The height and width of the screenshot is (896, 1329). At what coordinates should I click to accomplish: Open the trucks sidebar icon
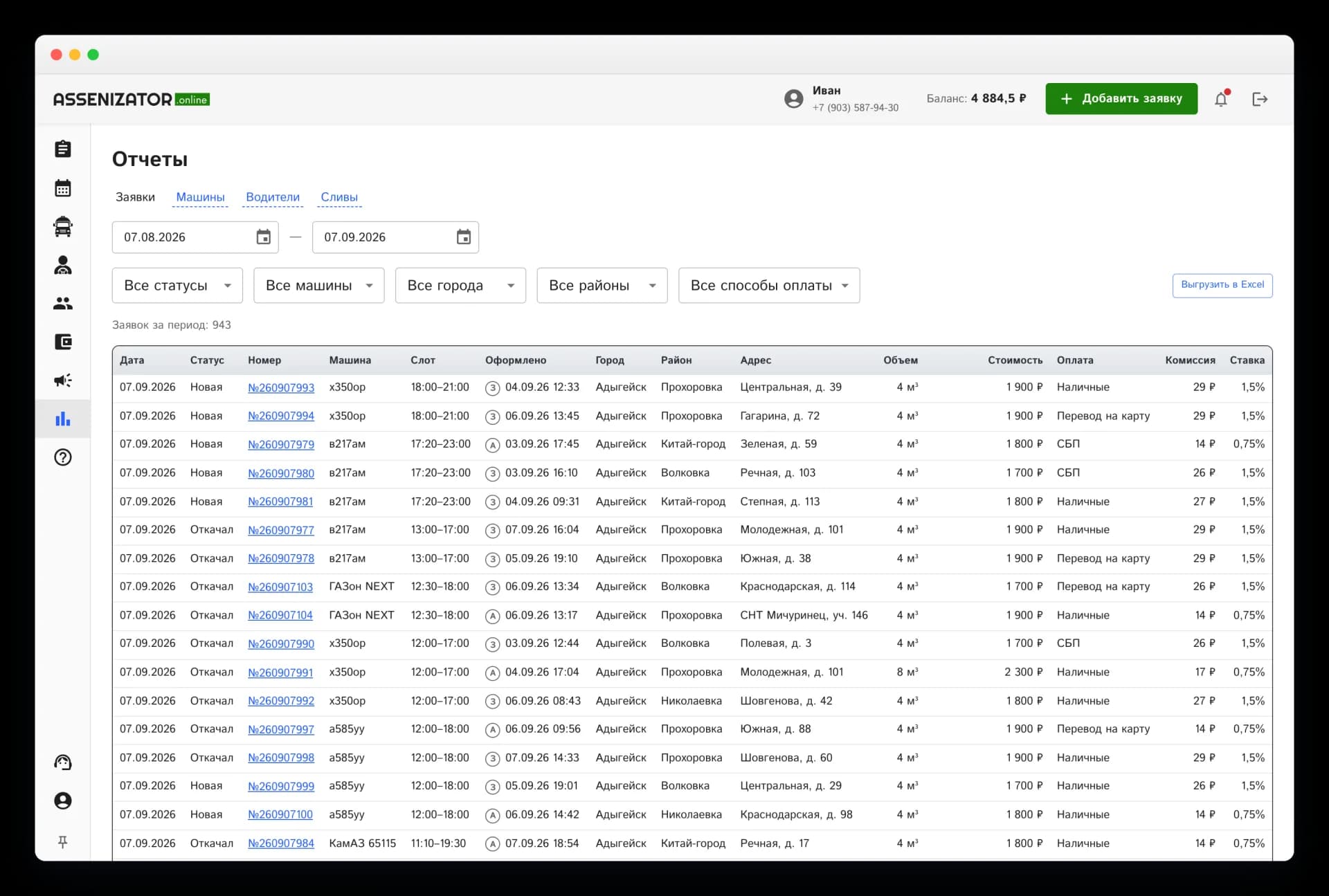pyautogui.click(x=63, y=226)
